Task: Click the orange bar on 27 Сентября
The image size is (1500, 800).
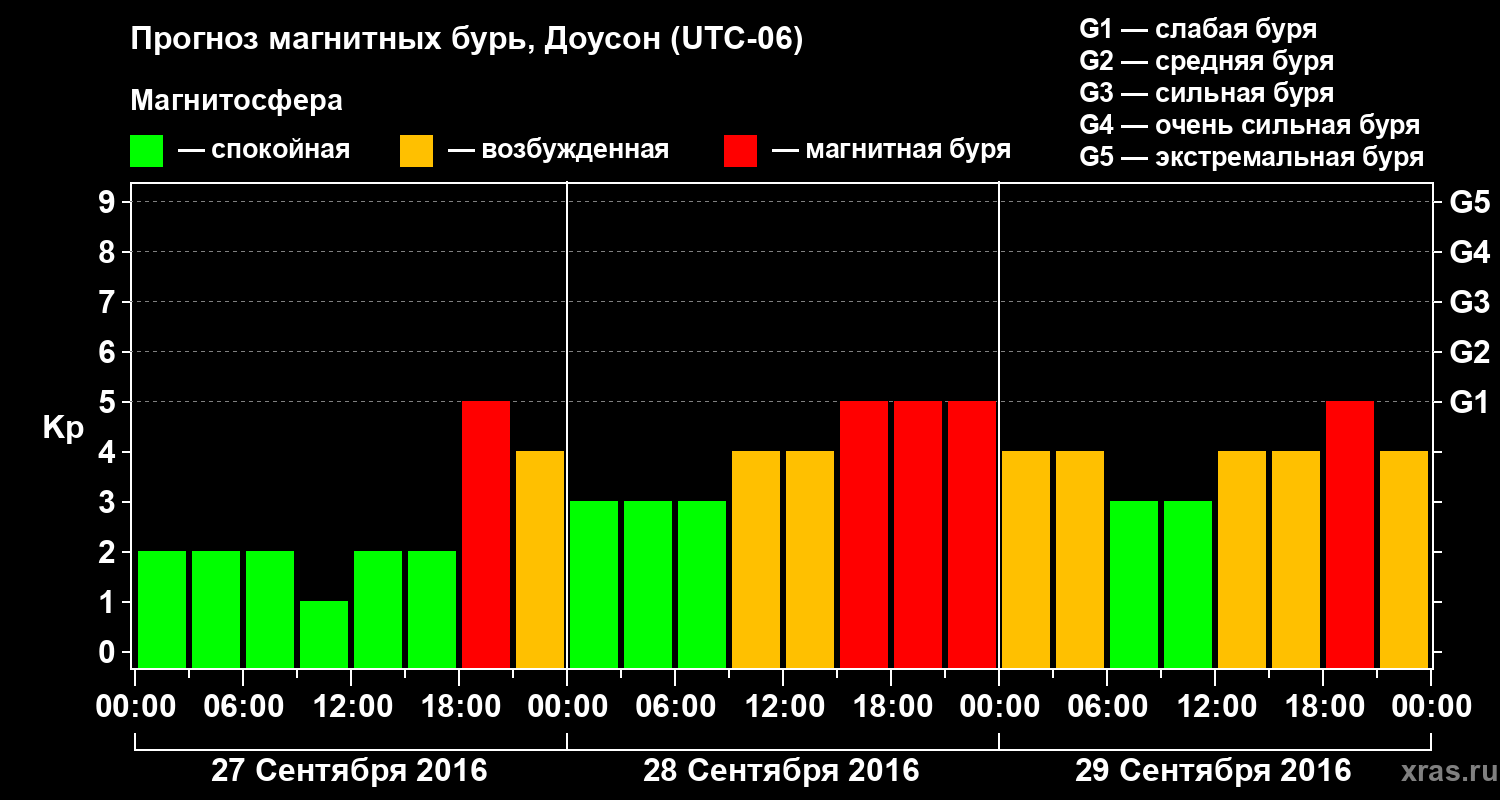Action: tap(540, 559)
